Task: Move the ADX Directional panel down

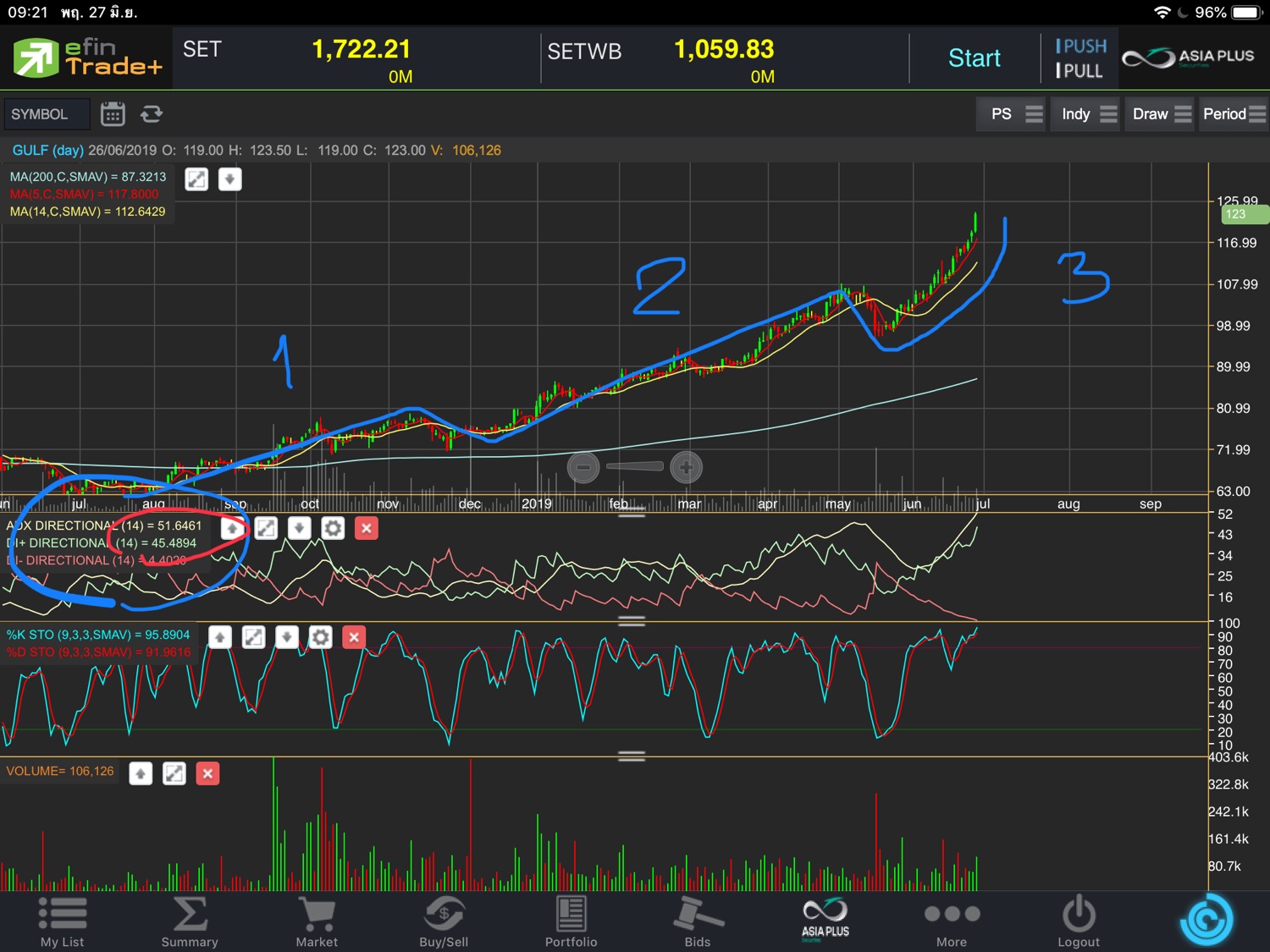Action: click(299, 528)
